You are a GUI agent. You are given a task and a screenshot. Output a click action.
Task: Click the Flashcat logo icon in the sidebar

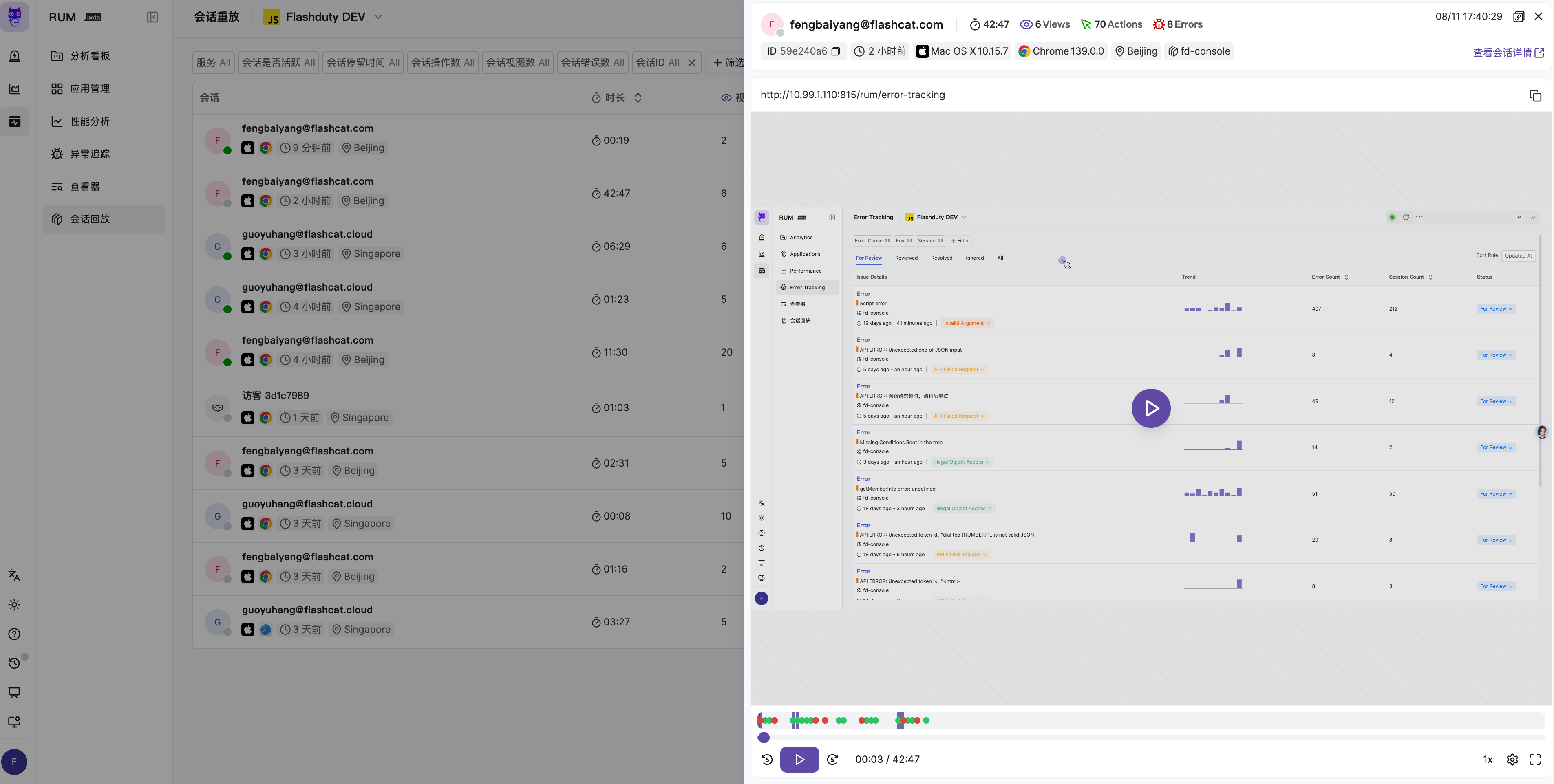coord(15,17)
